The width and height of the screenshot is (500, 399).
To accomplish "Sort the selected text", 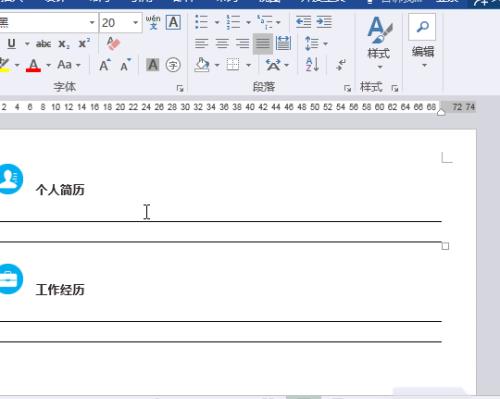I will pos(312,64).
